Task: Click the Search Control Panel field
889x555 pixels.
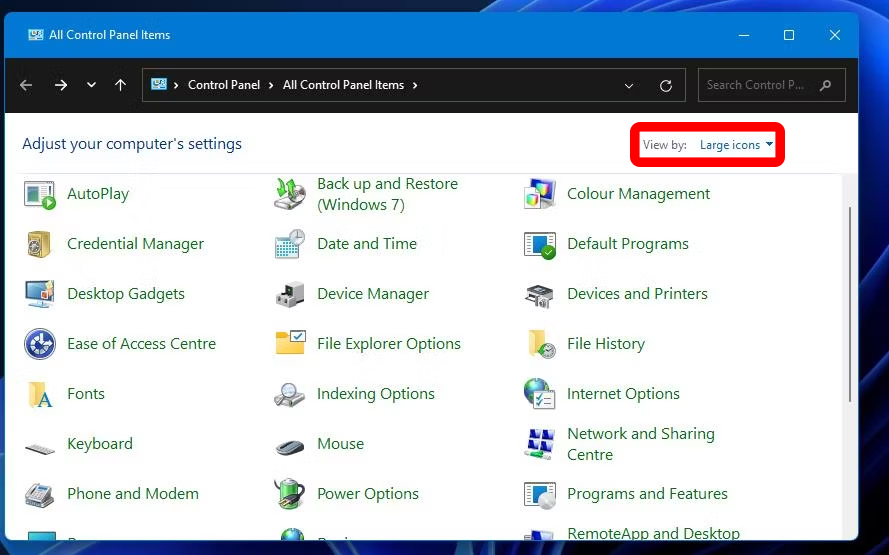Action: [x=772, y=85]
